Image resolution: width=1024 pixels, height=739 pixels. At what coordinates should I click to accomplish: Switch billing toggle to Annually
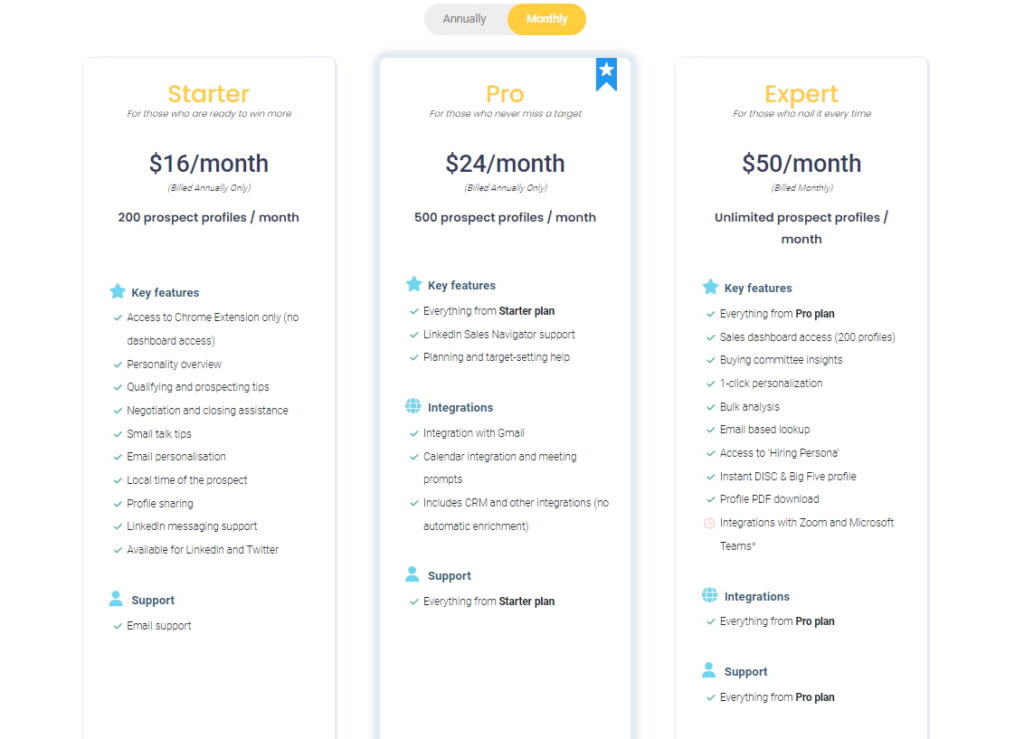tap(465, 19)
